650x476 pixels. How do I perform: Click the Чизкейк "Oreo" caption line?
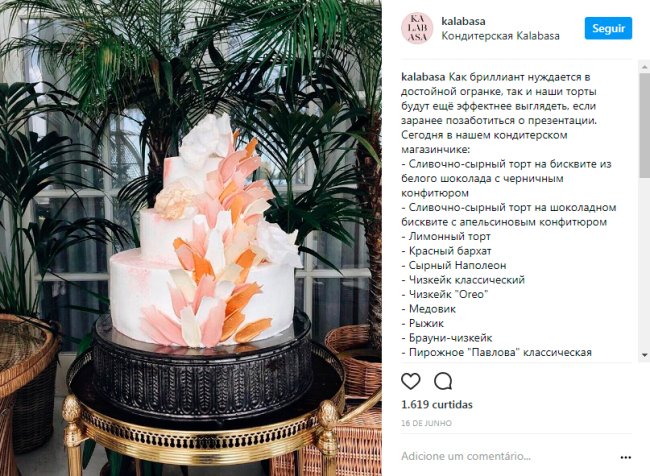point(445,294)
